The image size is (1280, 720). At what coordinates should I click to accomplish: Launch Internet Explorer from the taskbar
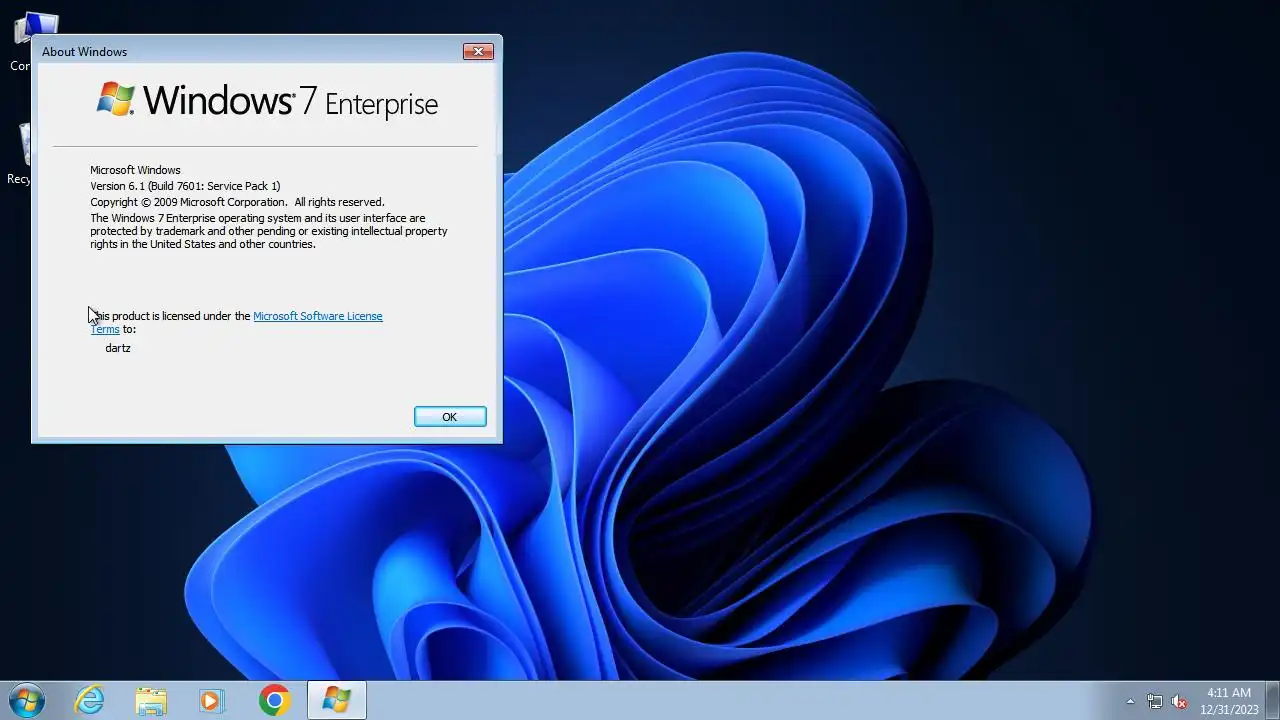(x=90, y=700)
